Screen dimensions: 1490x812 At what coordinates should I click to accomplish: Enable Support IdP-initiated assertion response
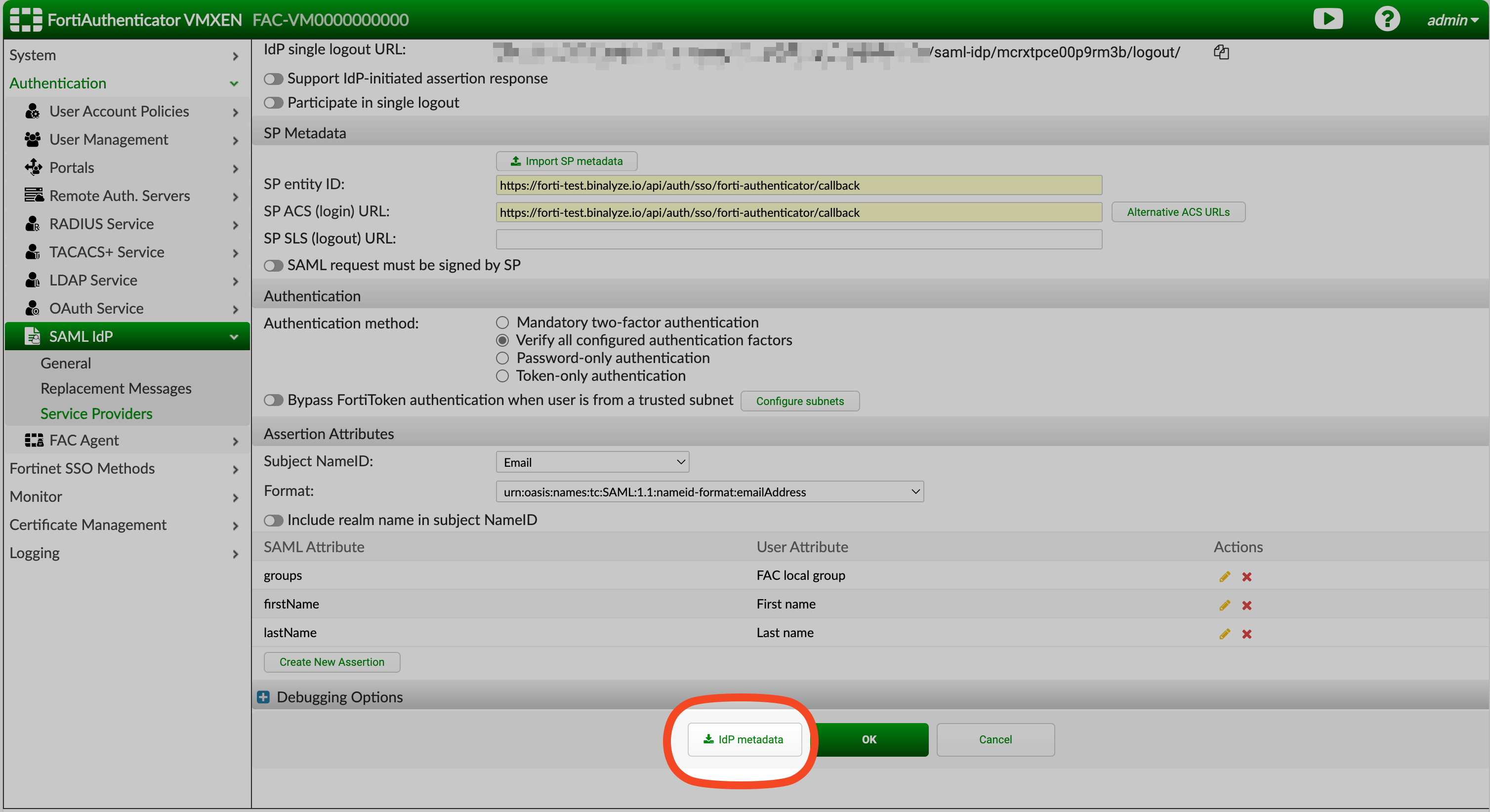point(273,79)
